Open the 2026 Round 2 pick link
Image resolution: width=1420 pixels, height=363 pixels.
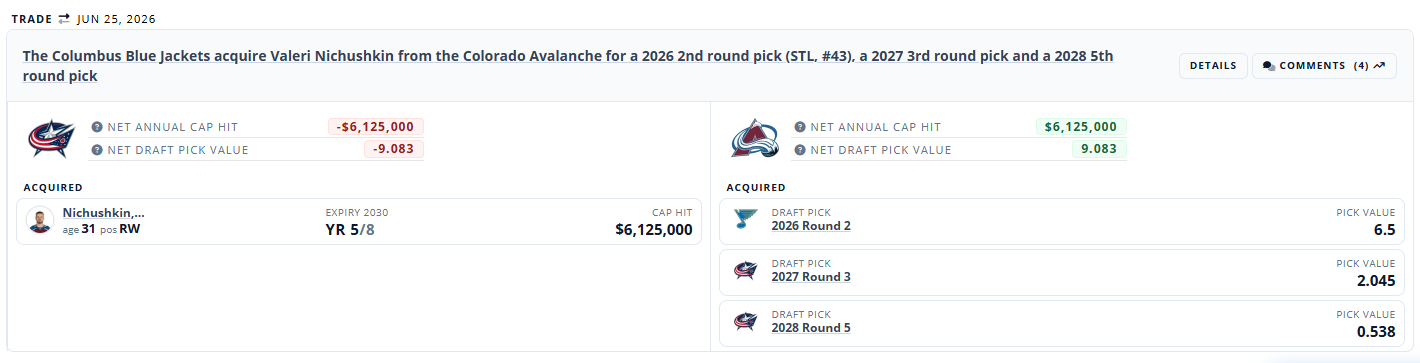(x=811, y=226)
